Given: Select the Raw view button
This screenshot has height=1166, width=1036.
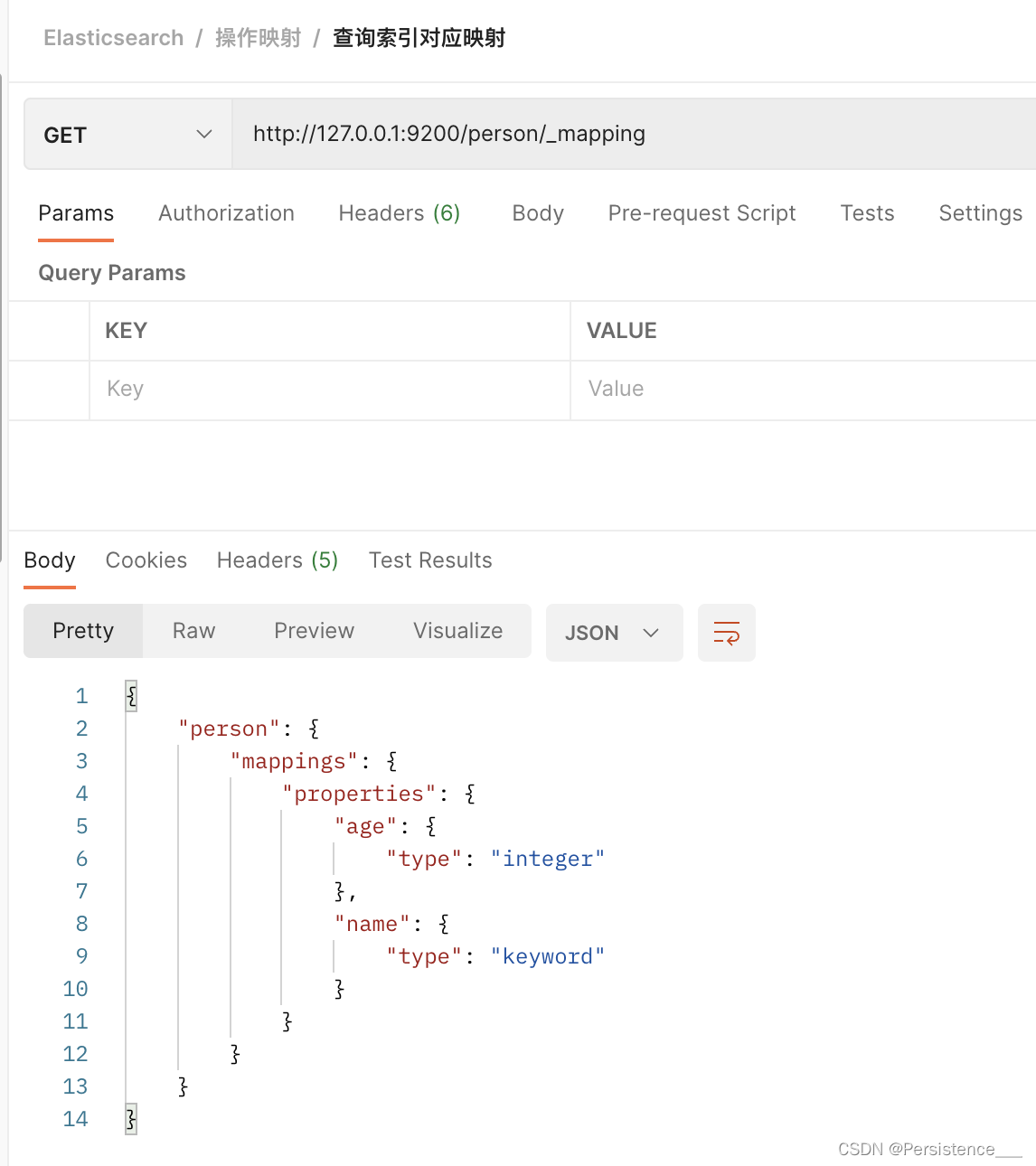Looking at the screenshot, I should [194, 631].
